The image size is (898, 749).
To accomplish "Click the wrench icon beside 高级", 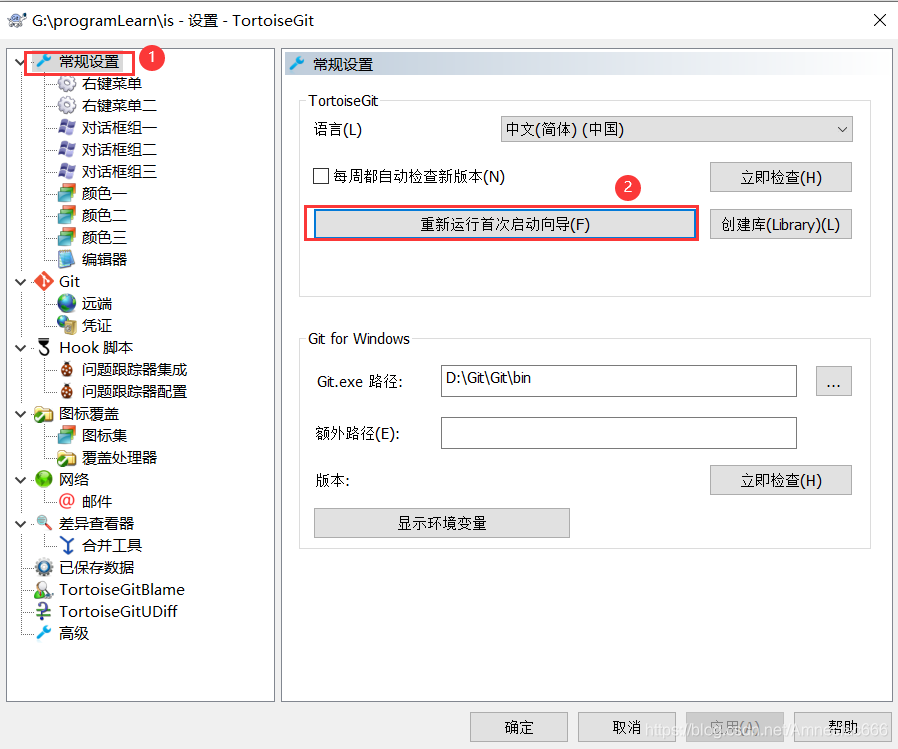I will (44, 633).
